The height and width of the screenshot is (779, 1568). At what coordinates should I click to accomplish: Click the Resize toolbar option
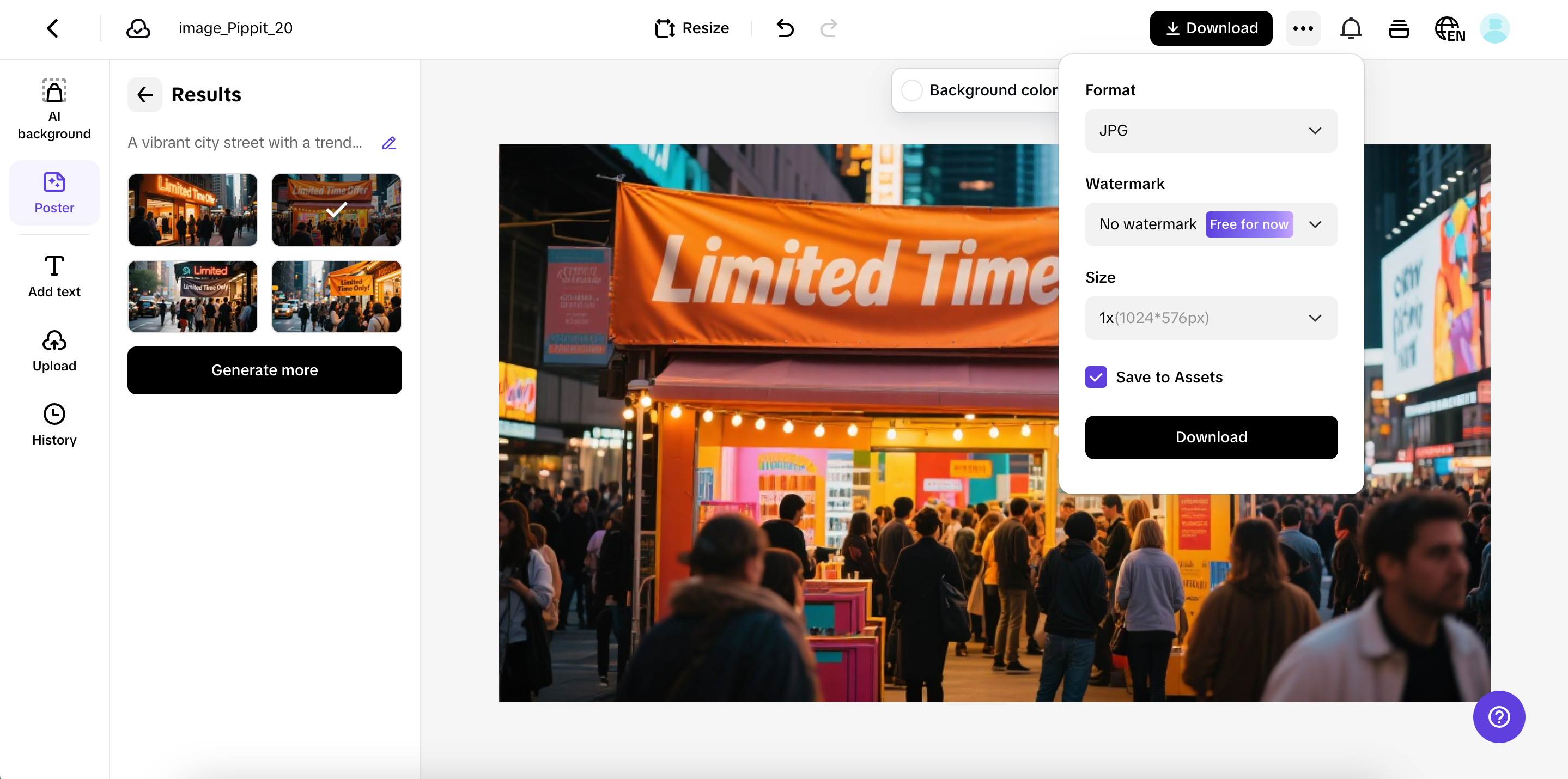tap(692, 28)
